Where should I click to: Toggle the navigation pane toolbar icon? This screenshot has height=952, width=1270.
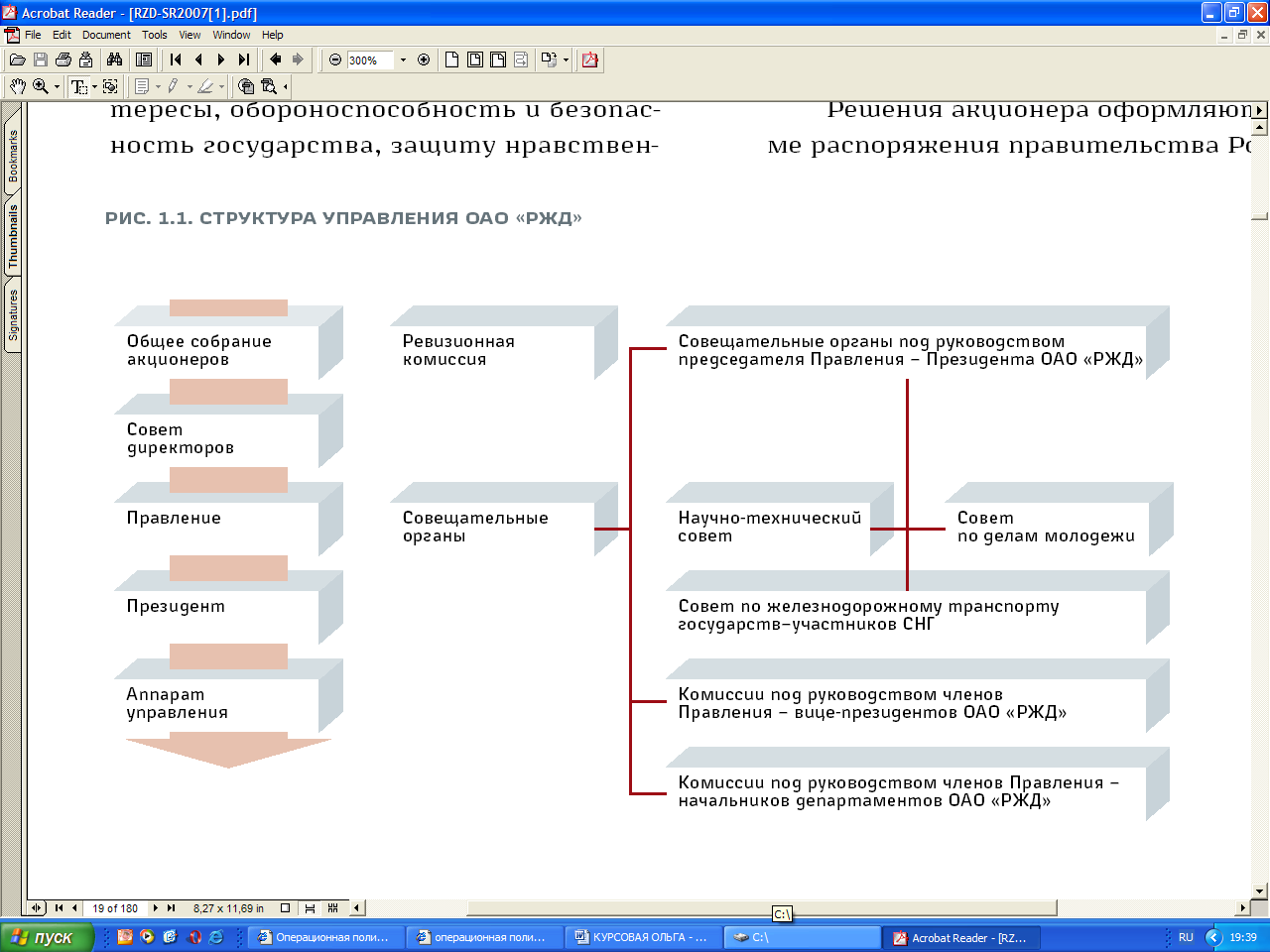144,60
